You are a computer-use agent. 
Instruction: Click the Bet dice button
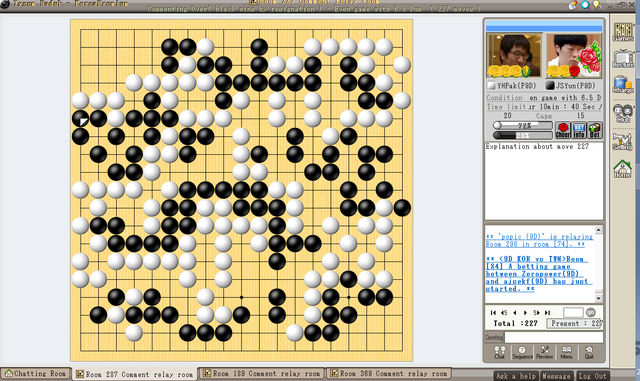(595, 130)
